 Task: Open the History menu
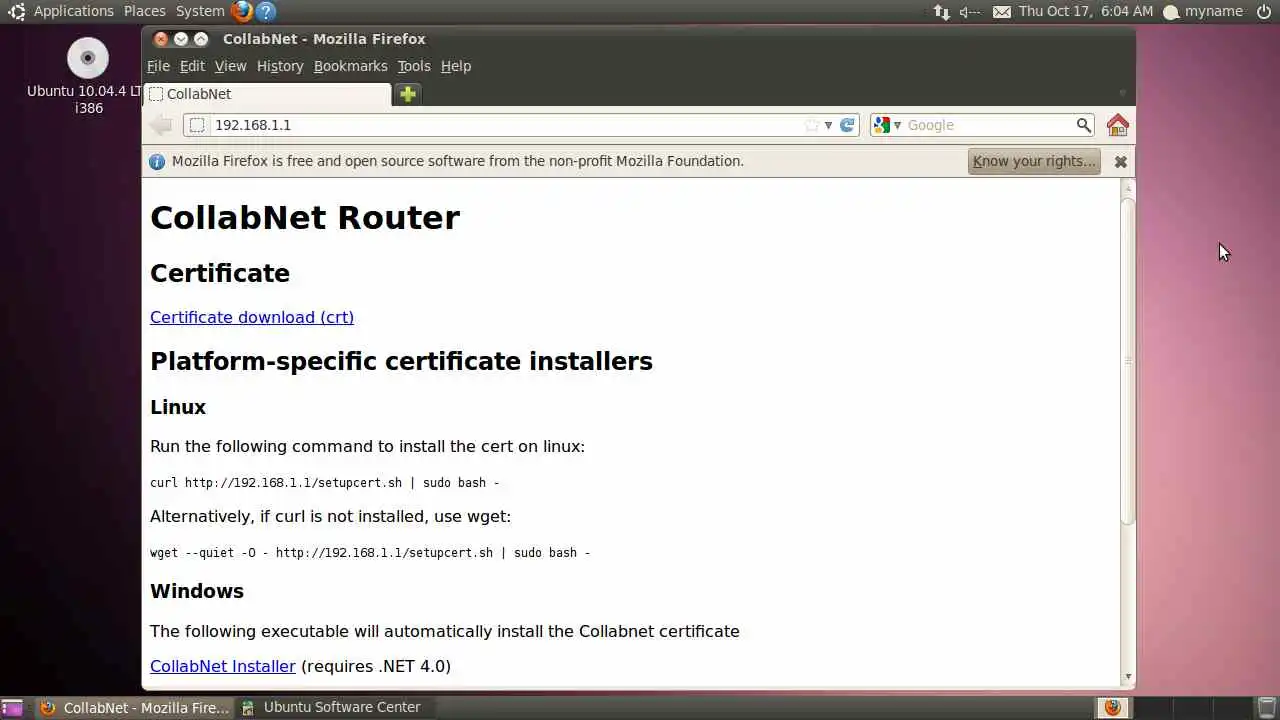click(x=280, y=66)
